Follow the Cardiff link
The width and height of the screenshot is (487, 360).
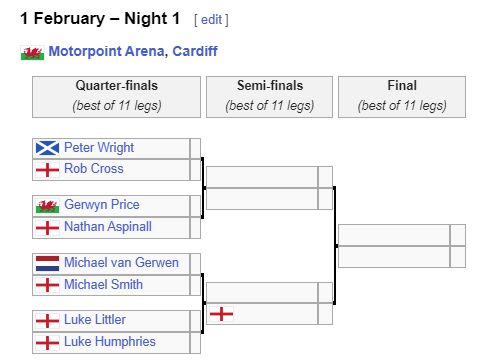tap(195, 51)
